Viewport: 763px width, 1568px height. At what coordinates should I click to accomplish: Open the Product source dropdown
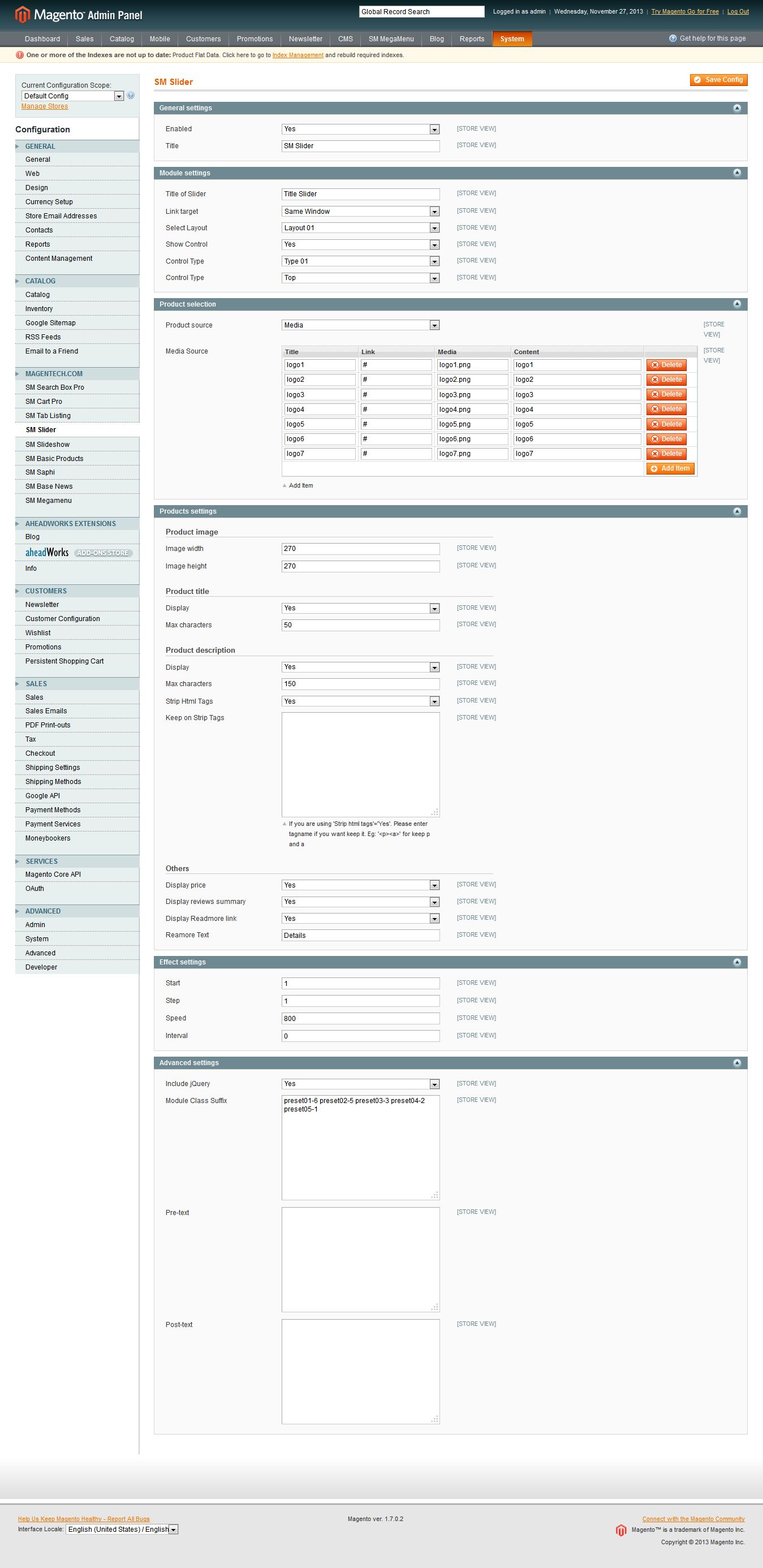click(360, 325)
